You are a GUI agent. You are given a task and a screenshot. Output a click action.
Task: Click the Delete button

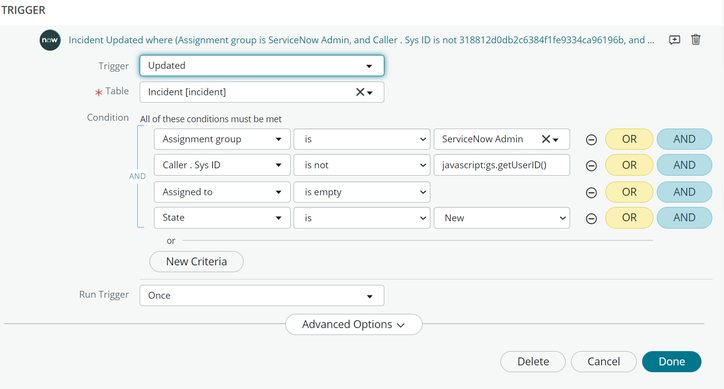pyautogui.click(x=533, y=361)
